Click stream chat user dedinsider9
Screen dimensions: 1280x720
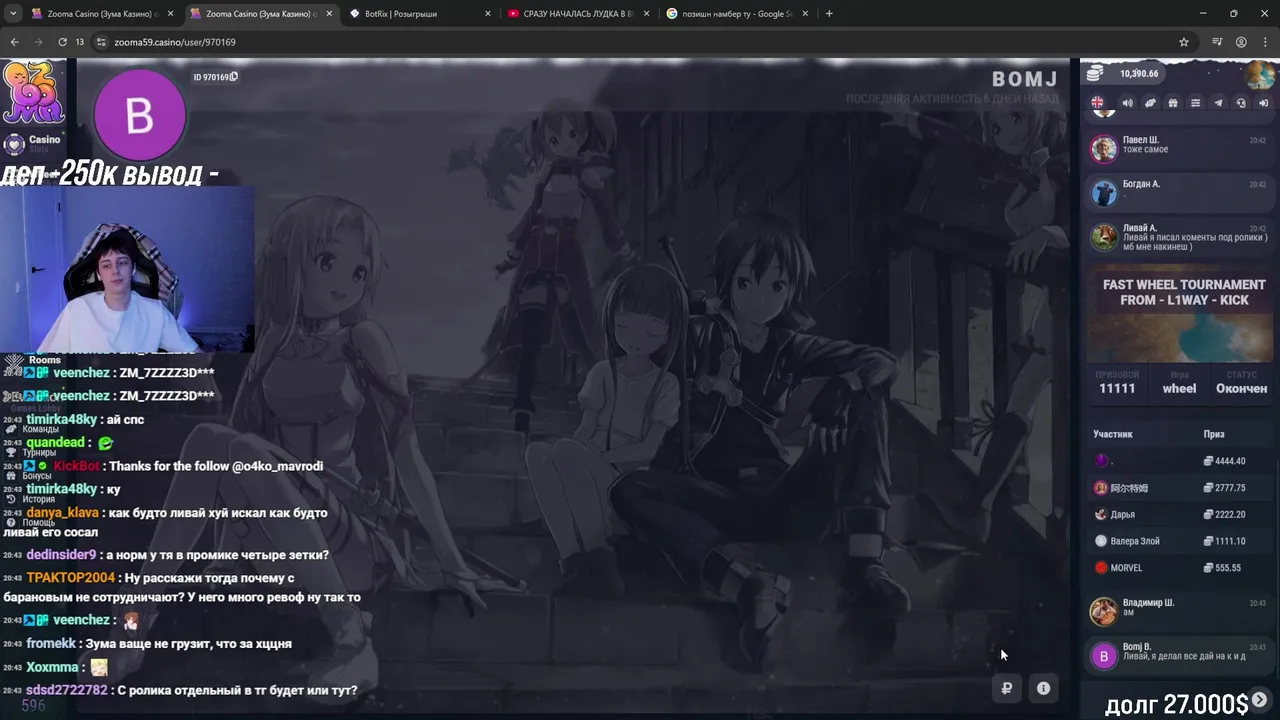tap(62, 555)
